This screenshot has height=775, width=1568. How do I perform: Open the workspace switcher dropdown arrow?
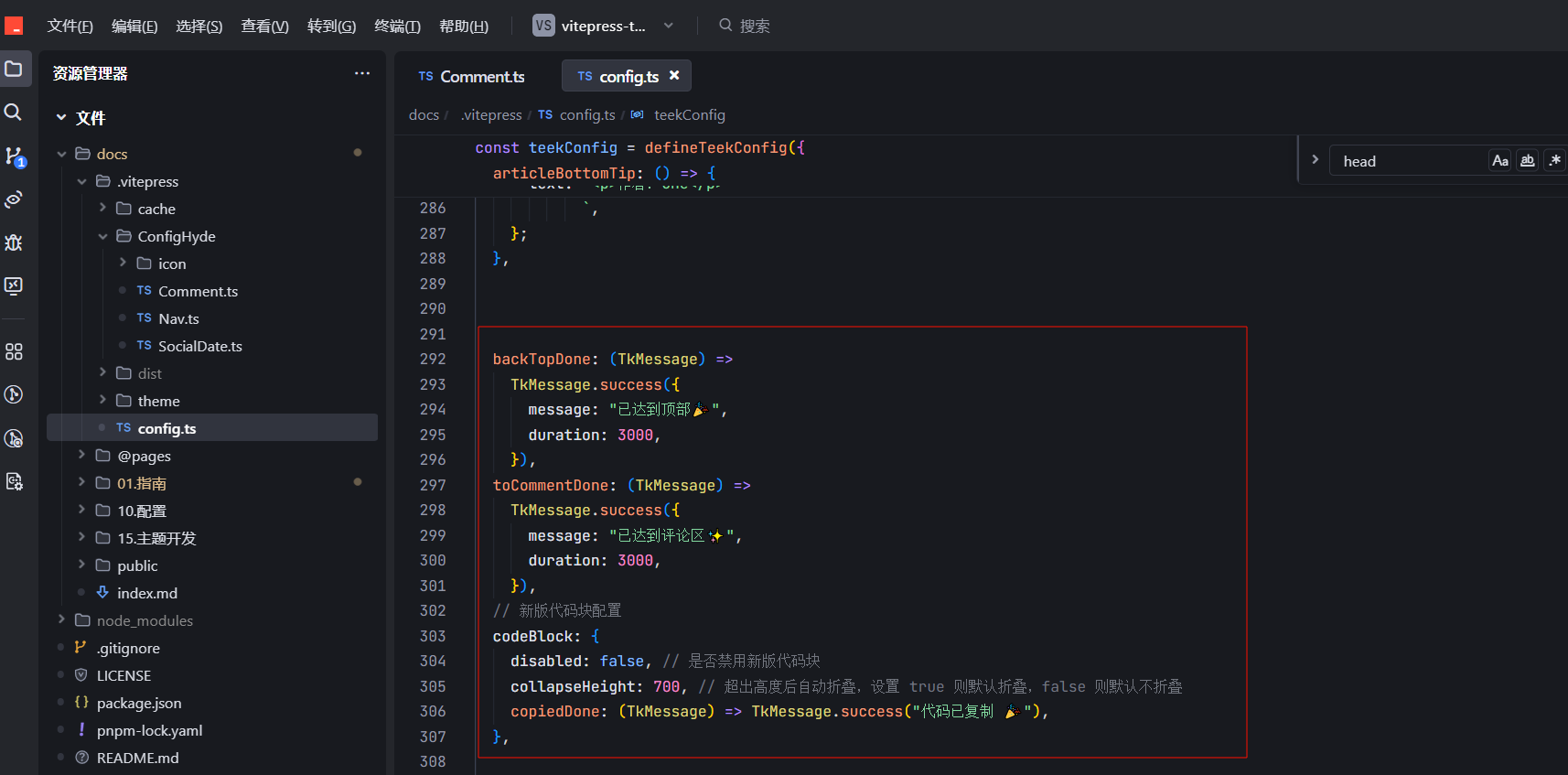tap(669, 26)
